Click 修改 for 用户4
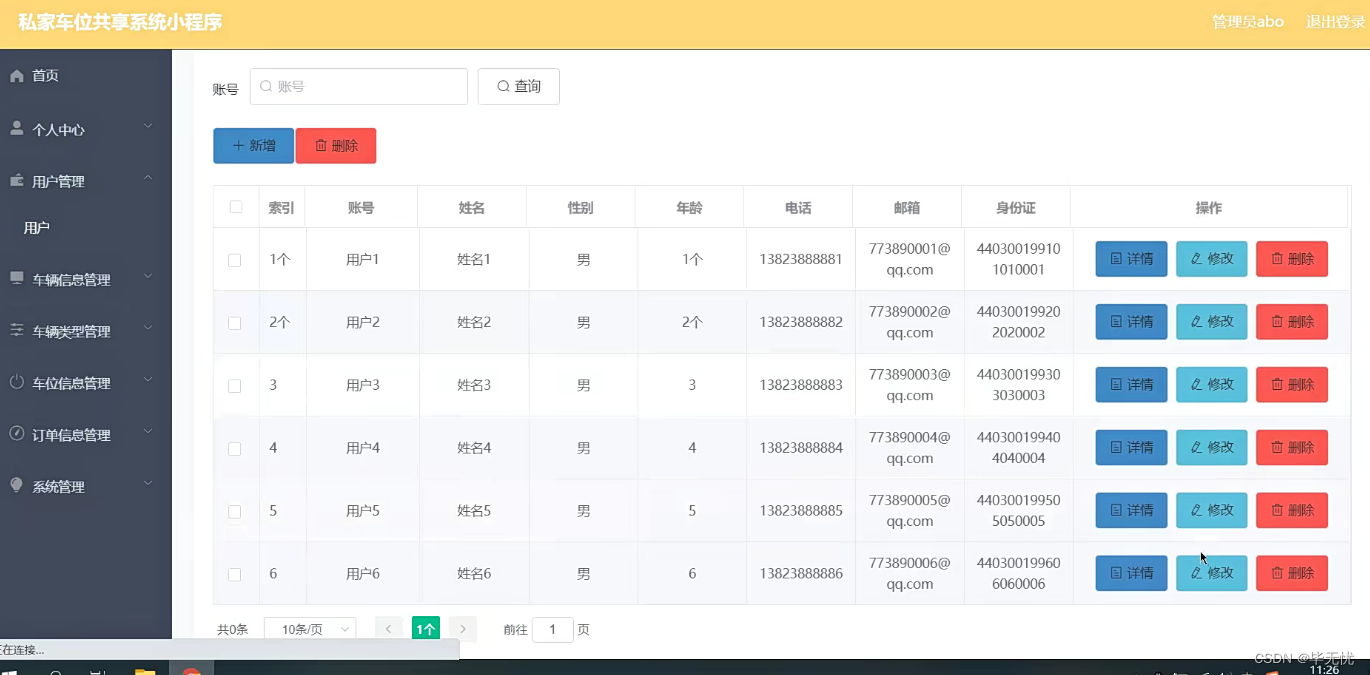The width and height of the screenshot is (1370, 675). [1211, 448]
